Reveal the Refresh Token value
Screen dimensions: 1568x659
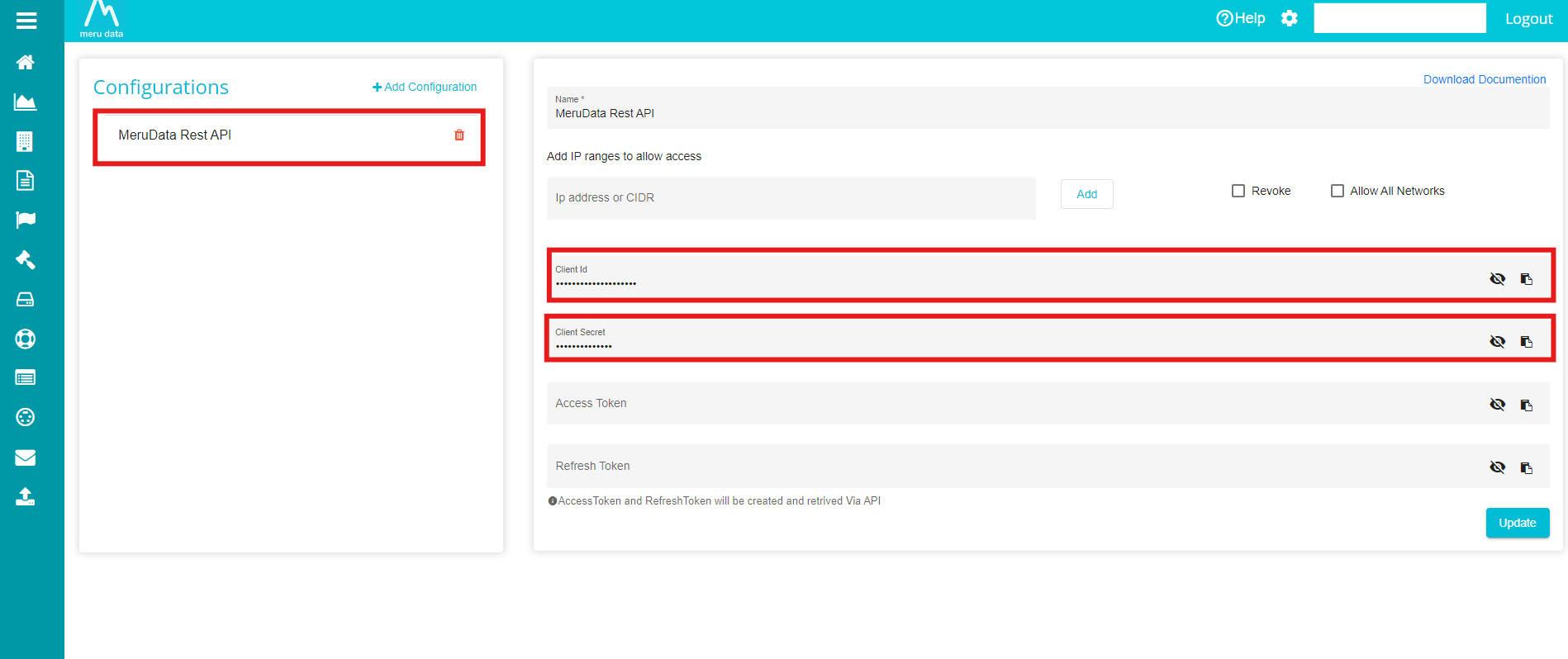pos(1497,467)
